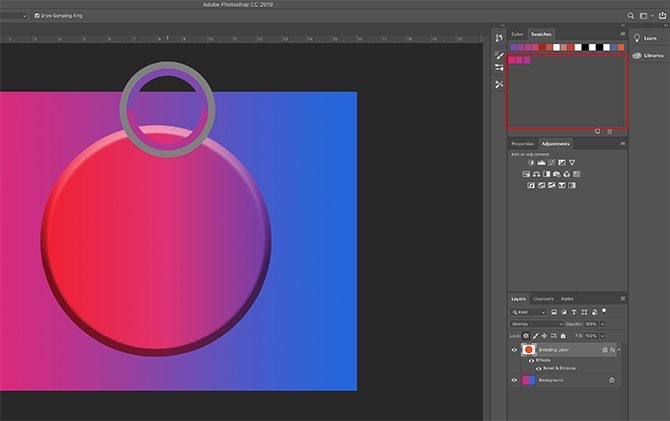670x421 pixels.
Task: Open the Properties tab
Action: [x=523, y=144]
